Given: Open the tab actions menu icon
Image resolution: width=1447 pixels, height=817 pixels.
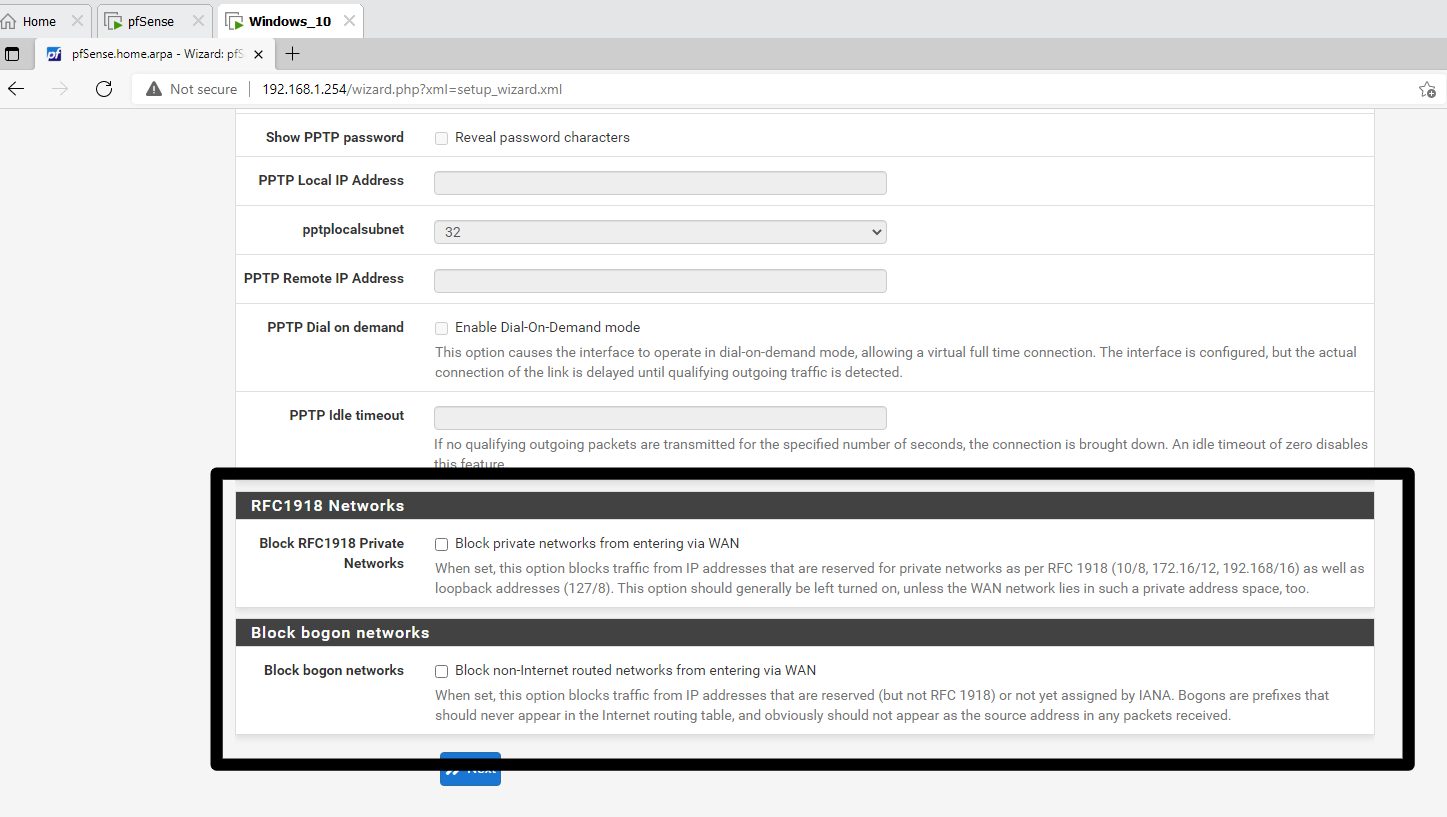Looking at the screenshot, I should click(x=13, y=54).
